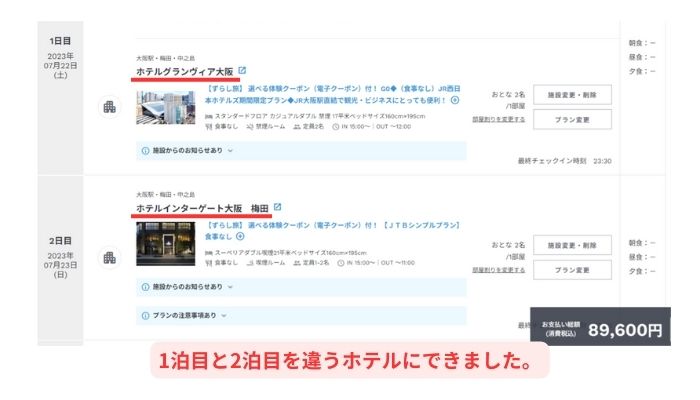The width and height of the screenshot is (700, 400).
Task: Select the 1日目 2023年07月22日 date cell
Action: pyautogui.click(x=60, y=98)
